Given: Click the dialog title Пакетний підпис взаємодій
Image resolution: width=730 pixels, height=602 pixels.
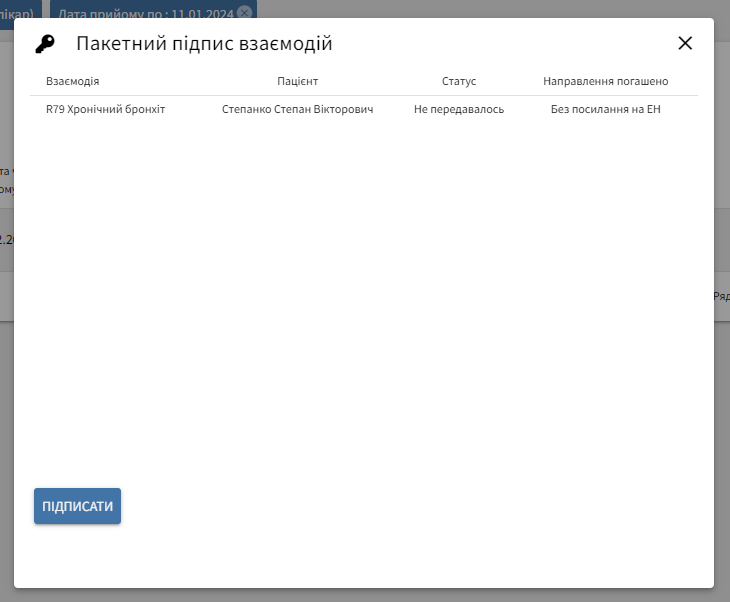Looking at the screenshot, I should (x=204, y=44).
